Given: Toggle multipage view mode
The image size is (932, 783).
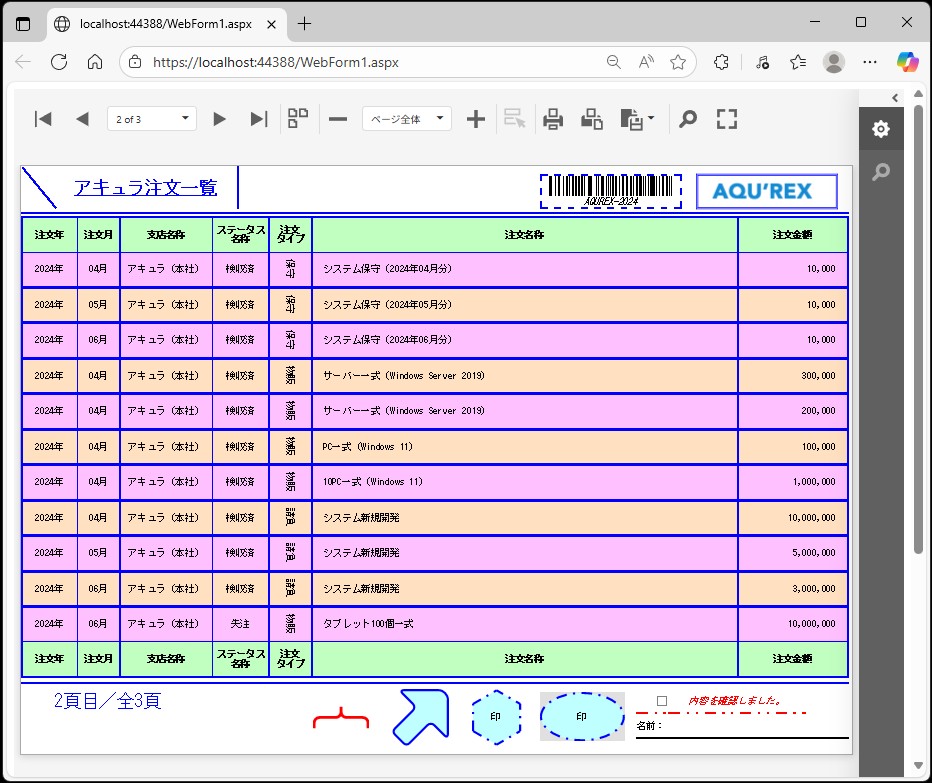Looking at the screenshot, I should pyautogui.click(x=298, y=119).
